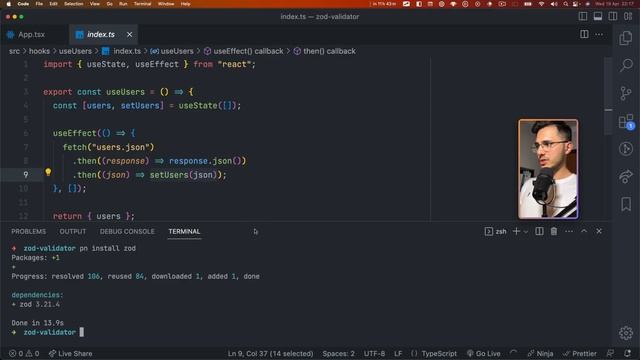Click the Ninja status bar item
This screenshot has width=640, height=360.
540,353
